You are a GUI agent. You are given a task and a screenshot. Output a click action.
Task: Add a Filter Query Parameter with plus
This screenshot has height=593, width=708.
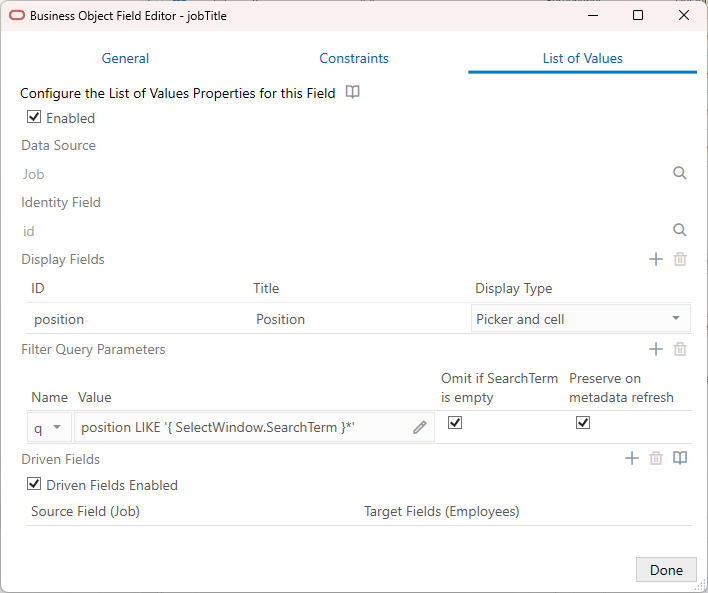[x=656, y=349]
